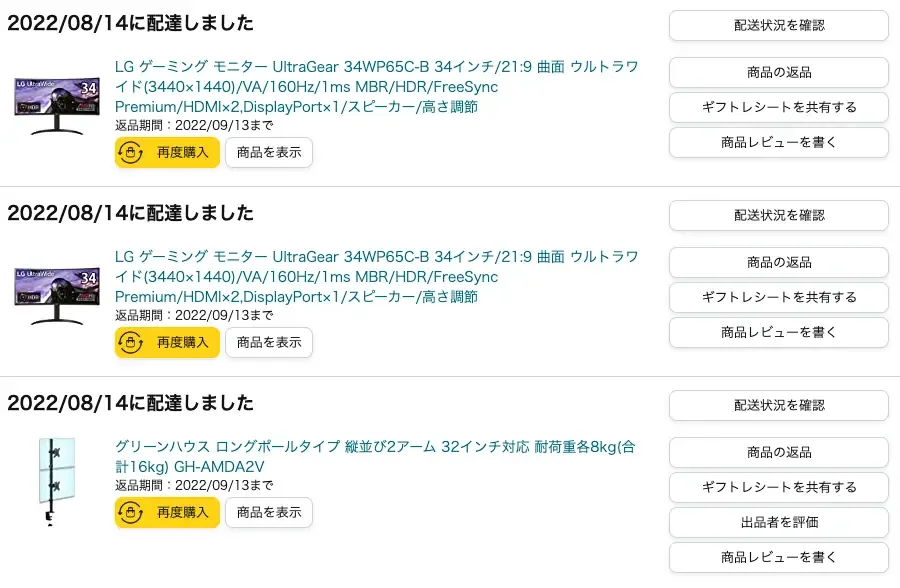Click 商品を表示 for the first monitor
Image resolution: width=900 pixels, height=588 pixels.
tap(269, 153)
